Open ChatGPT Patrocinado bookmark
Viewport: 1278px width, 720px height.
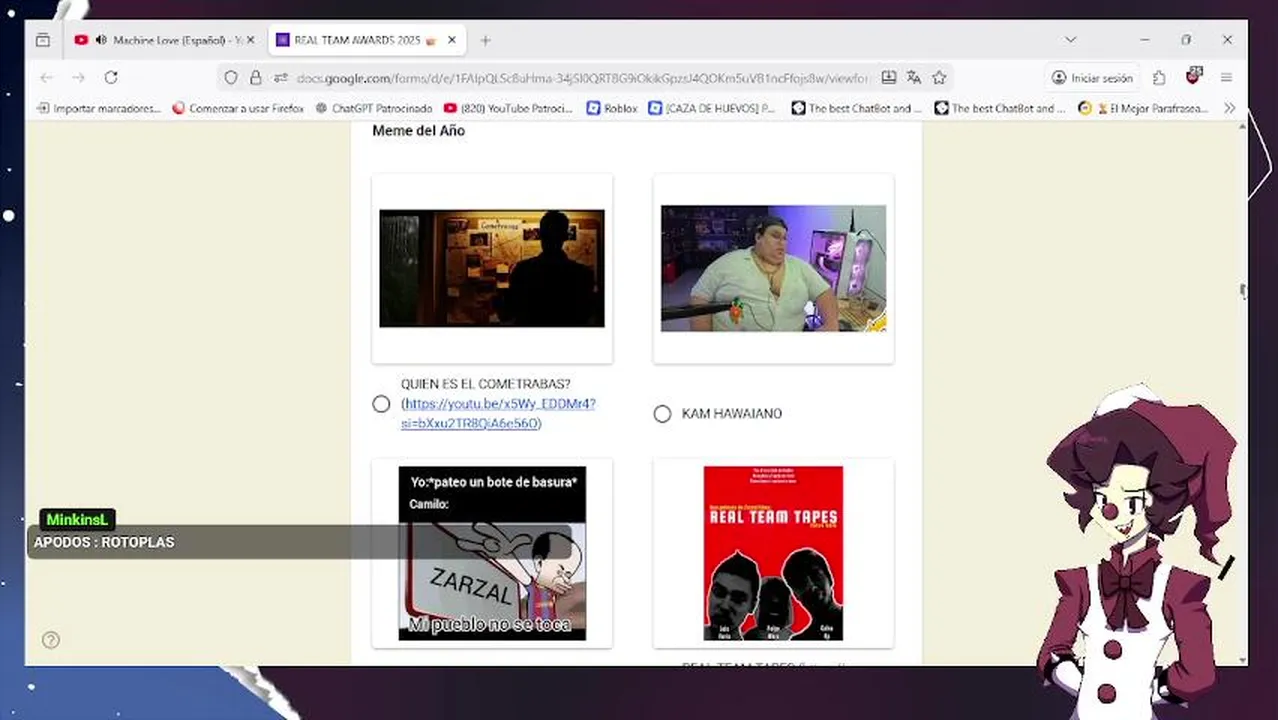point(373,108)
